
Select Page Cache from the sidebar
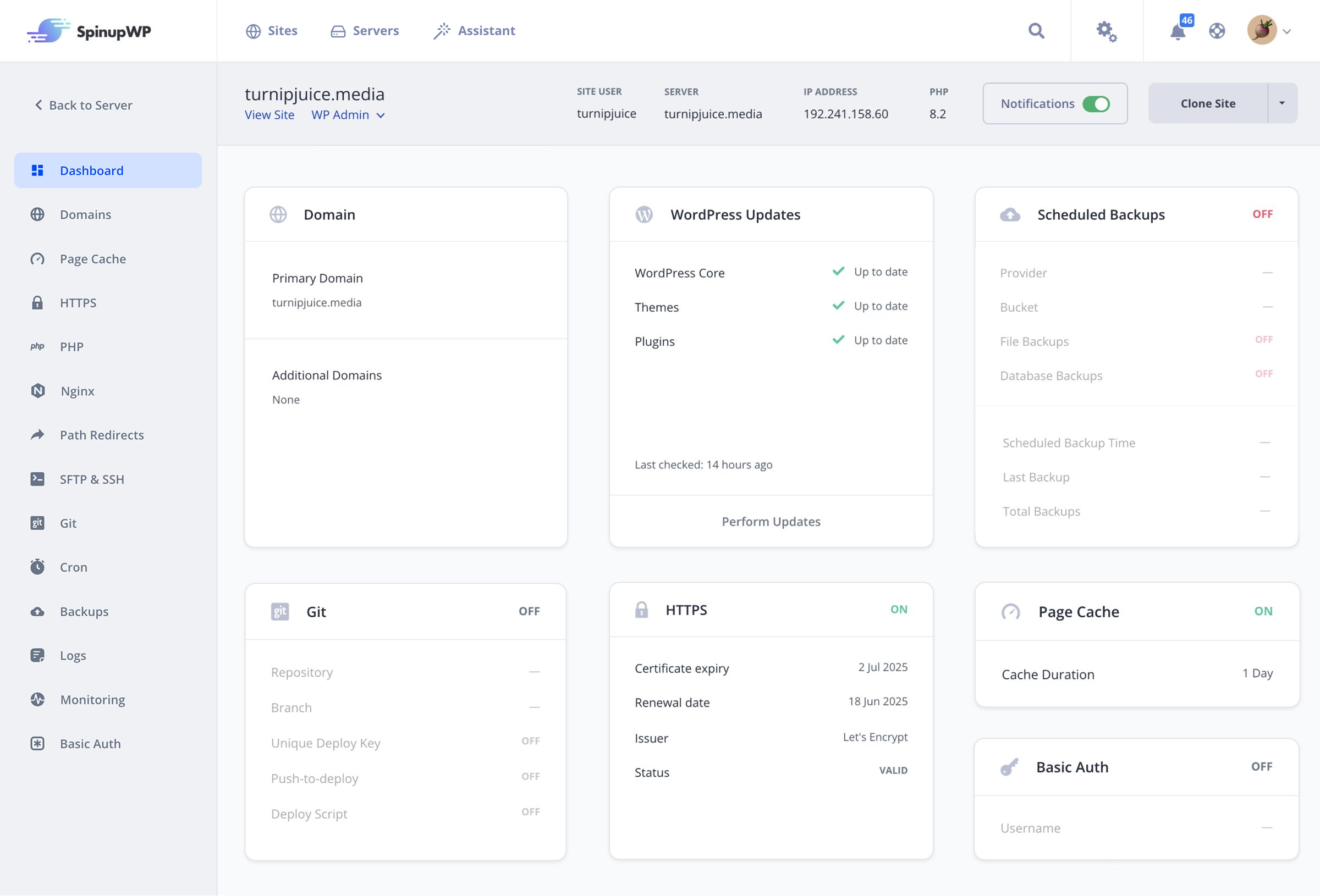click(92, 258)
